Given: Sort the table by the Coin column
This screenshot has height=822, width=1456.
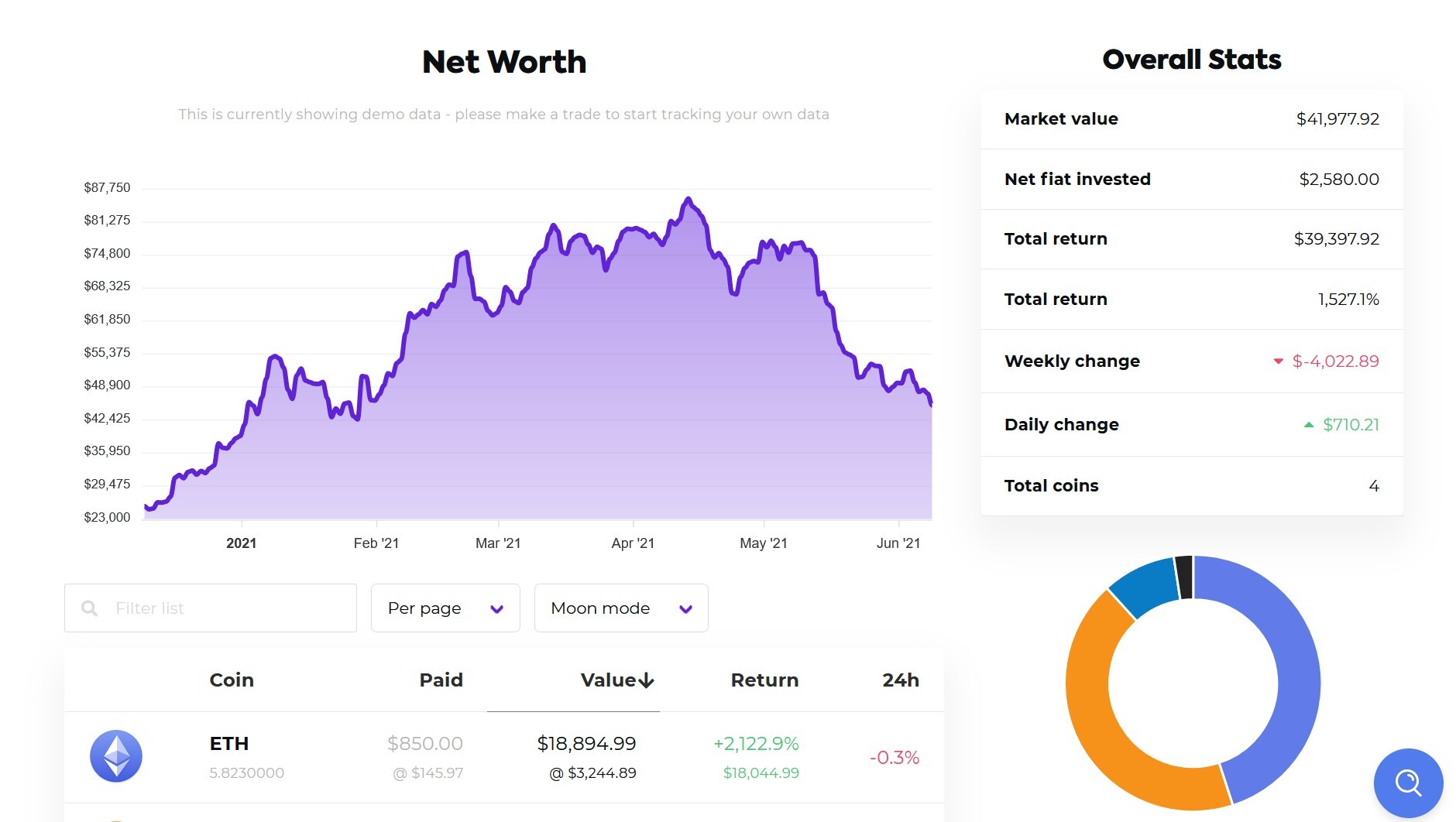Looking at the screenshot, I should 231,680.
